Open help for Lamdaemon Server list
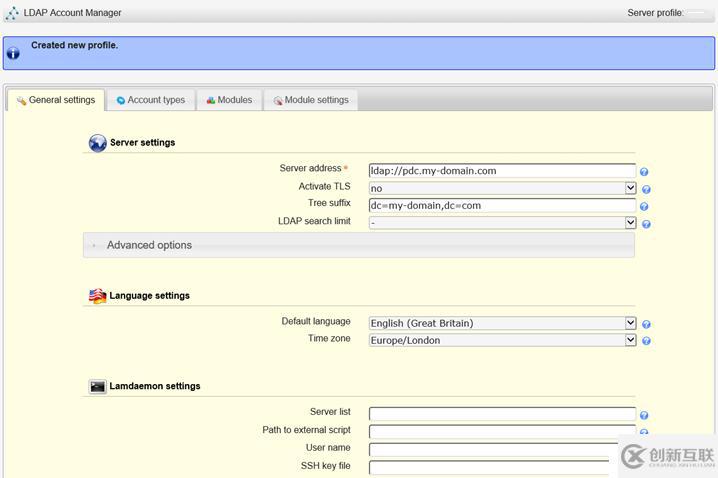This screenshot has width=718, height=478. click(x=644, y=415)
